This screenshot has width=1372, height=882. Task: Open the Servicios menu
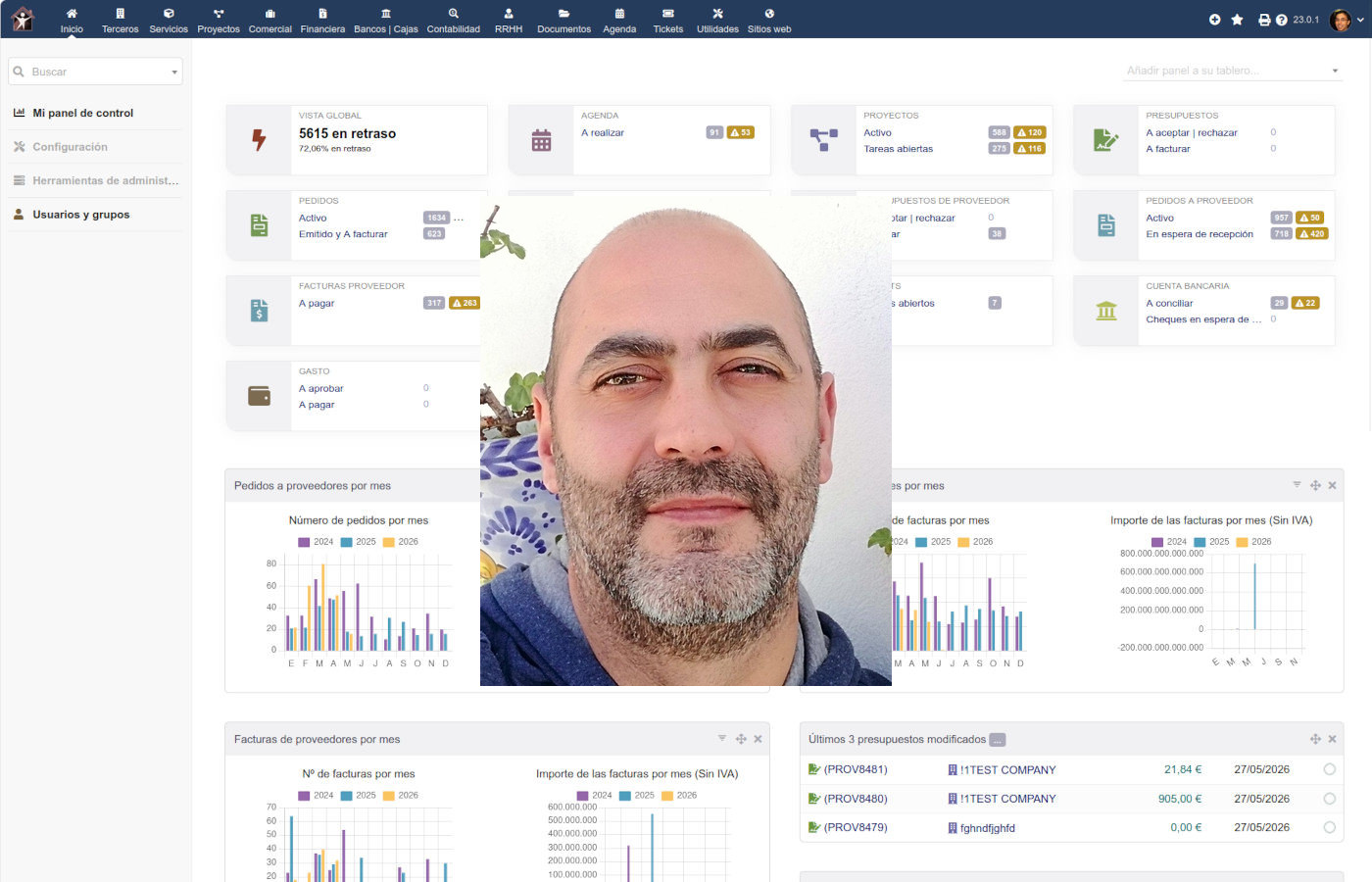pyautogui.click(x=169, y=20)
